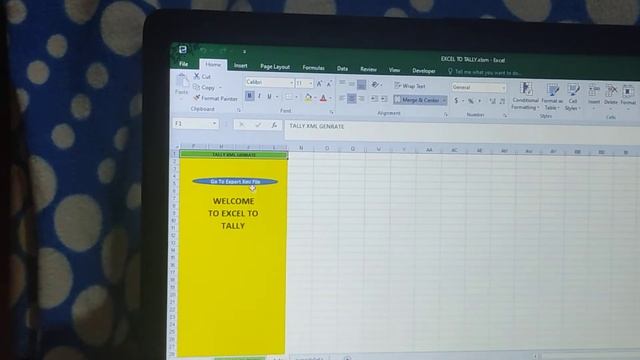Toggle Italic formatting
The height and width of the screenshot is (360, 640).
(259, 96)
